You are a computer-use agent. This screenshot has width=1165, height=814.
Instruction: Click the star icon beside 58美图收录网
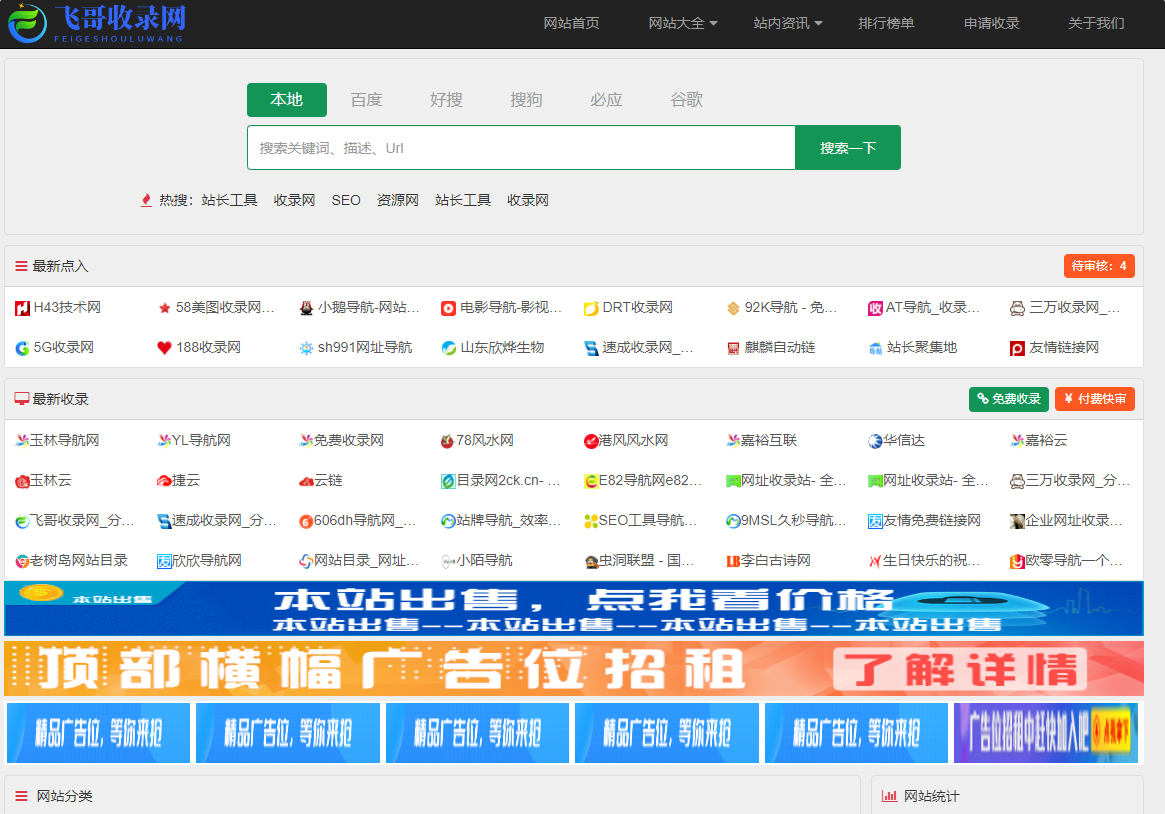(164, 308)
